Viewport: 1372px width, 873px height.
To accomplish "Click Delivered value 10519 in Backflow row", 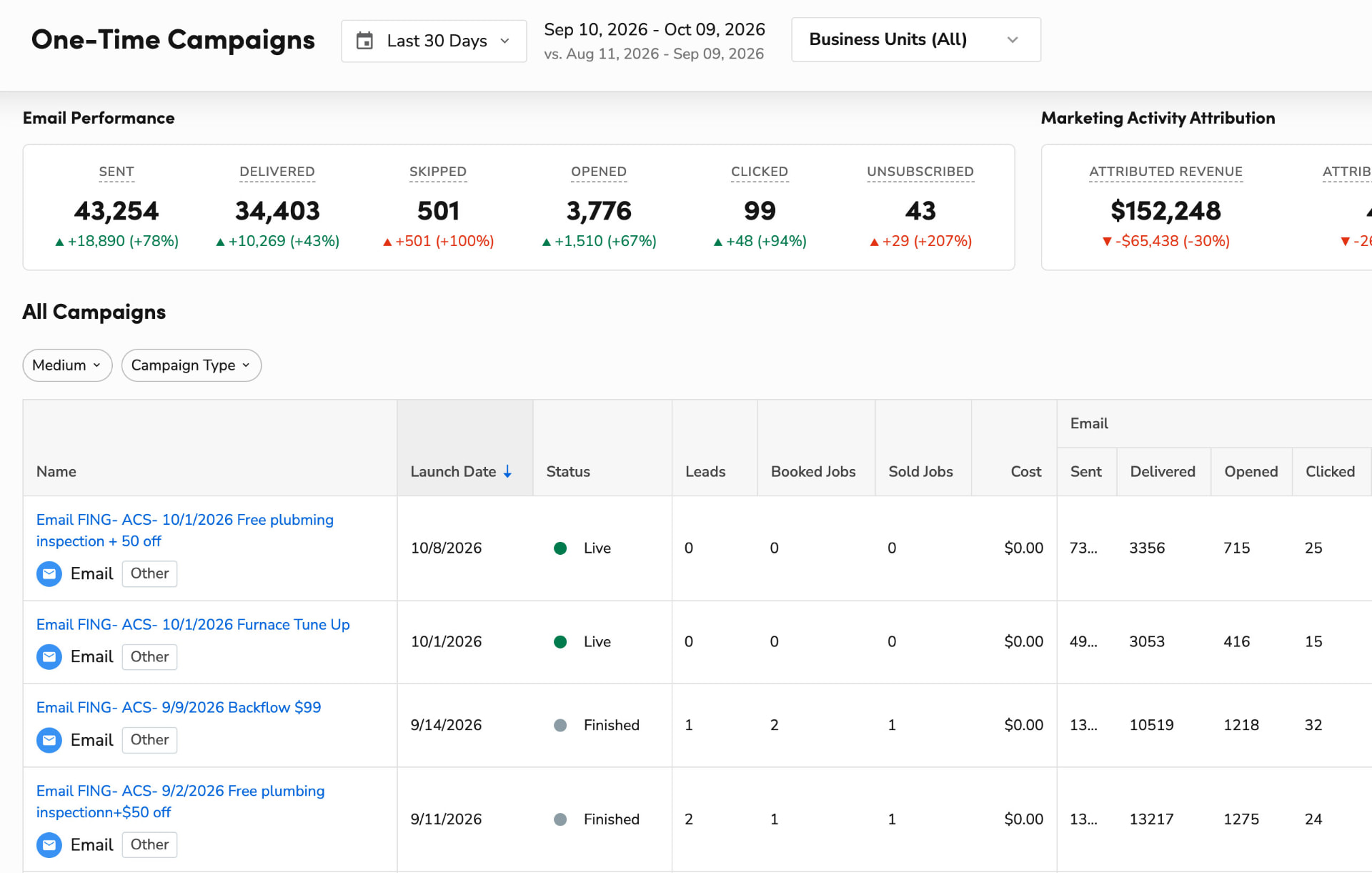I will (x=1151, y=725).
